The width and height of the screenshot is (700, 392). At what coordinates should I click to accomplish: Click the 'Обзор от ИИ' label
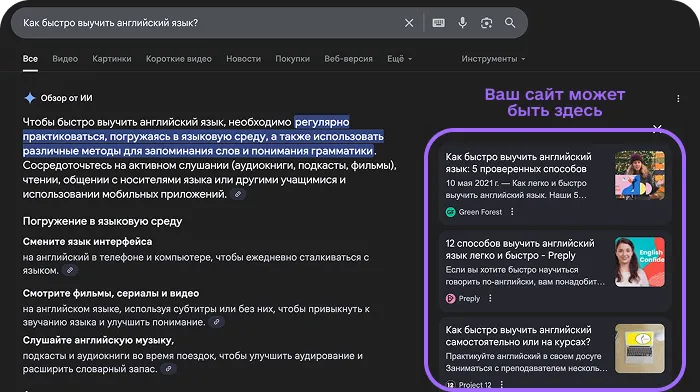(67, 98)
